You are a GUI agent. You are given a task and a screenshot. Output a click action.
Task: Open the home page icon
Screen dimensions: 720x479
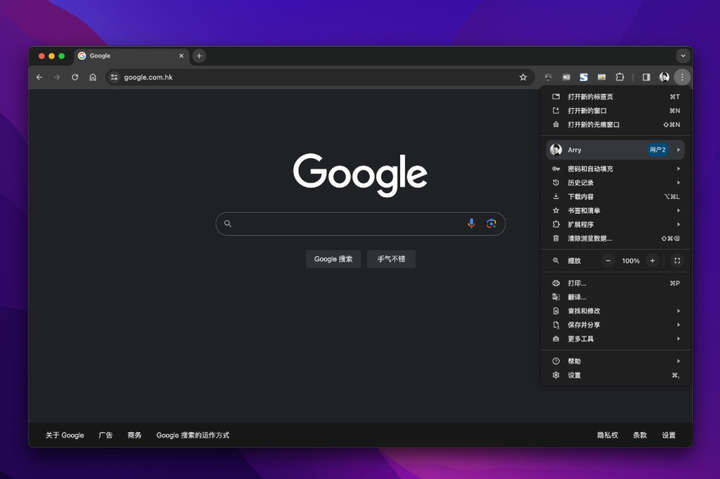pos(93,77)
